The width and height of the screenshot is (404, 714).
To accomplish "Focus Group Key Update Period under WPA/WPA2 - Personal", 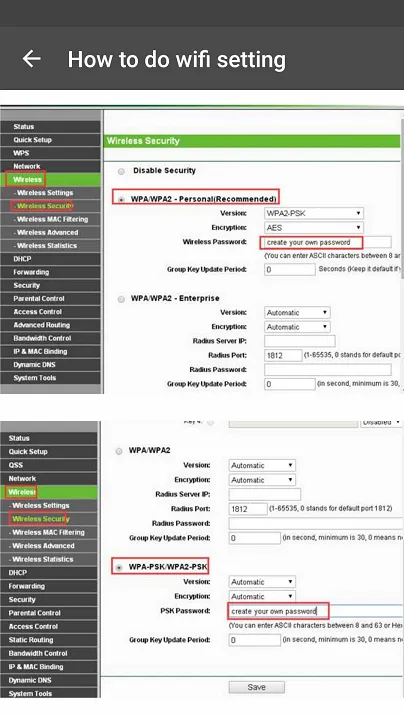I will coord(290,270).
